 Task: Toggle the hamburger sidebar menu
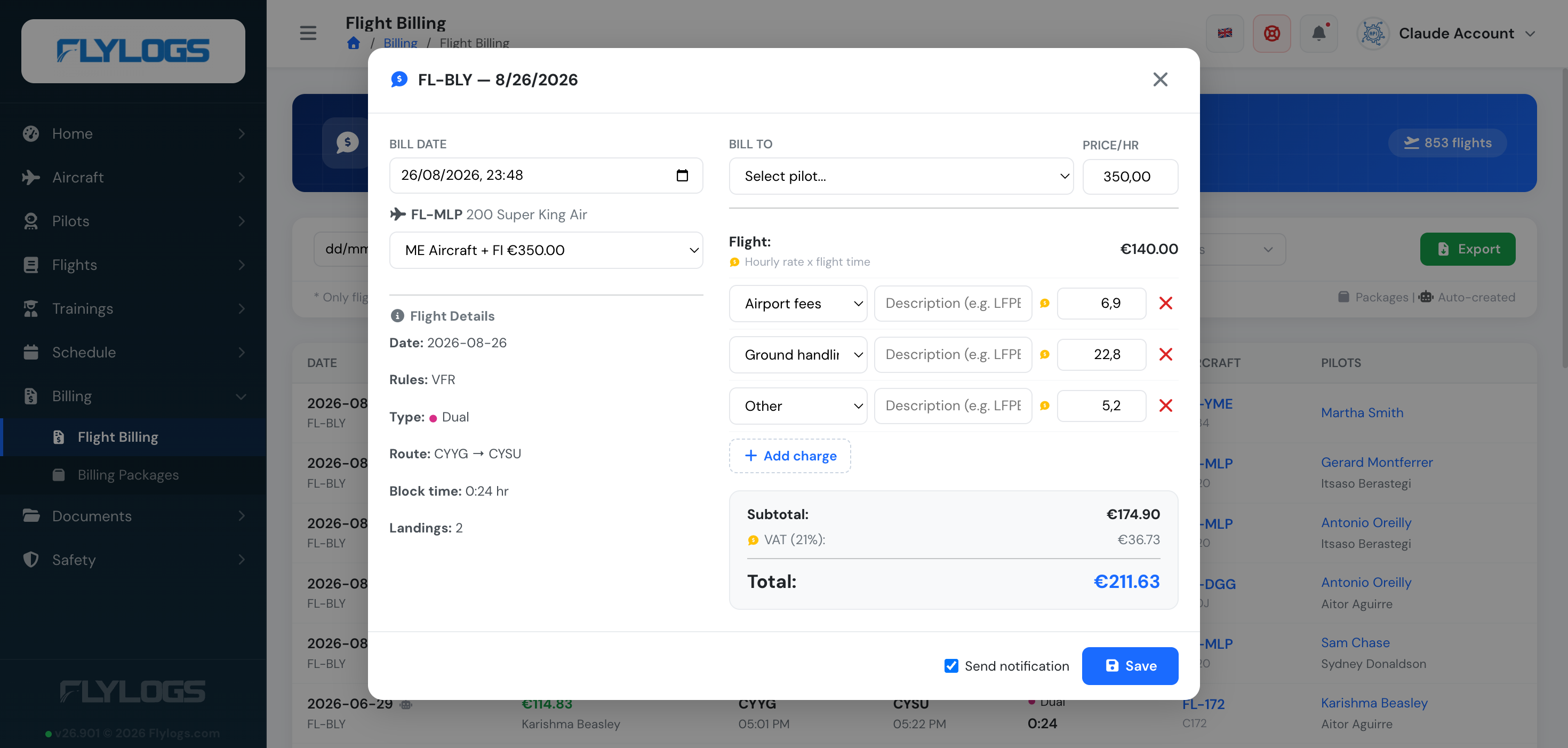coord(308,33)
